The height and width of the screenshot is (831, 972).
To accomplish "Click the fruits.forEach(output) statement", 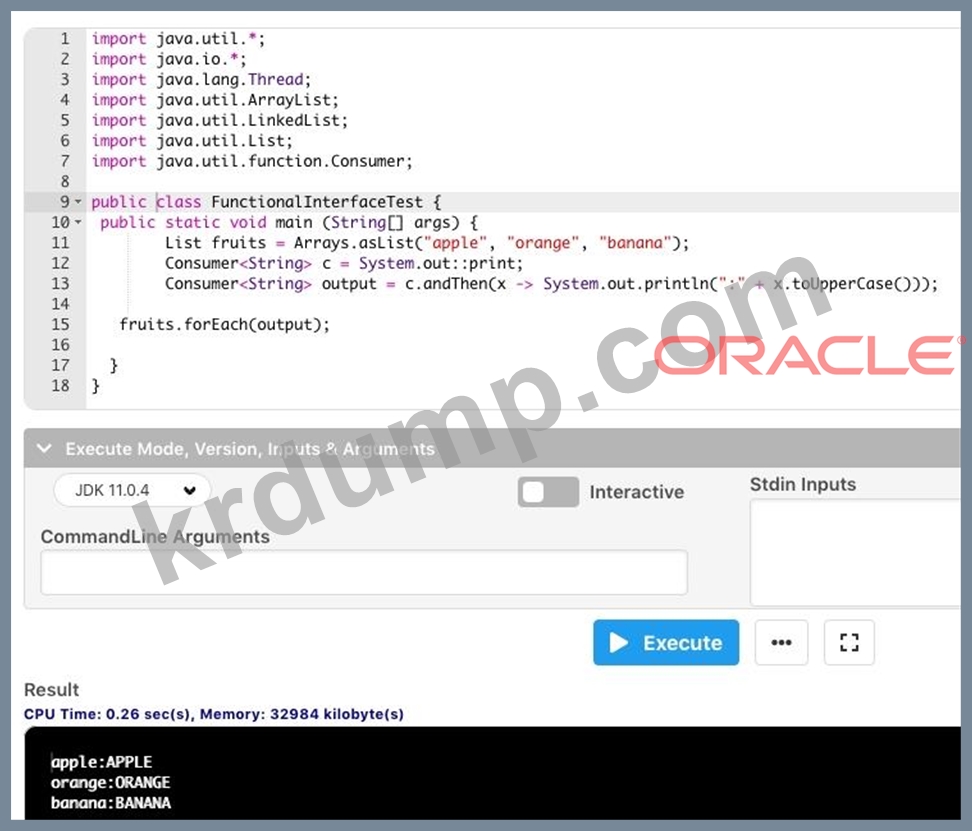I will pos(224,324).
